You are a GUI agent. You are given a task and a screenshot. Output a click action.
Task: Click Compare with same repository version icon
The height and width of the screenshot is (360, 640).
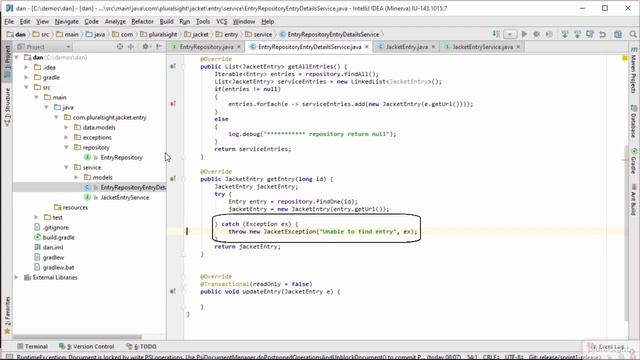click(590, 34)
